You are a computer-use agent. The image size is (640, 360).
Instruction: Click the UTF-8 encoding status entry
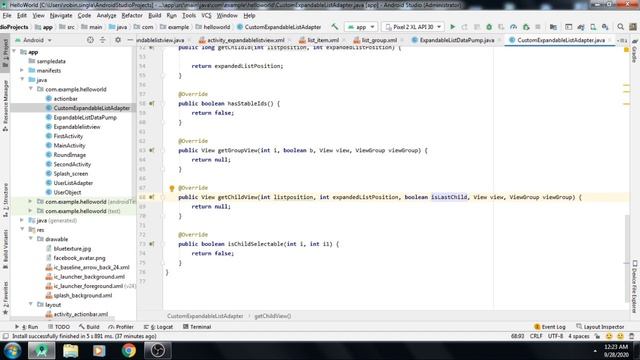pyautogui.click(x=555, y=336)
